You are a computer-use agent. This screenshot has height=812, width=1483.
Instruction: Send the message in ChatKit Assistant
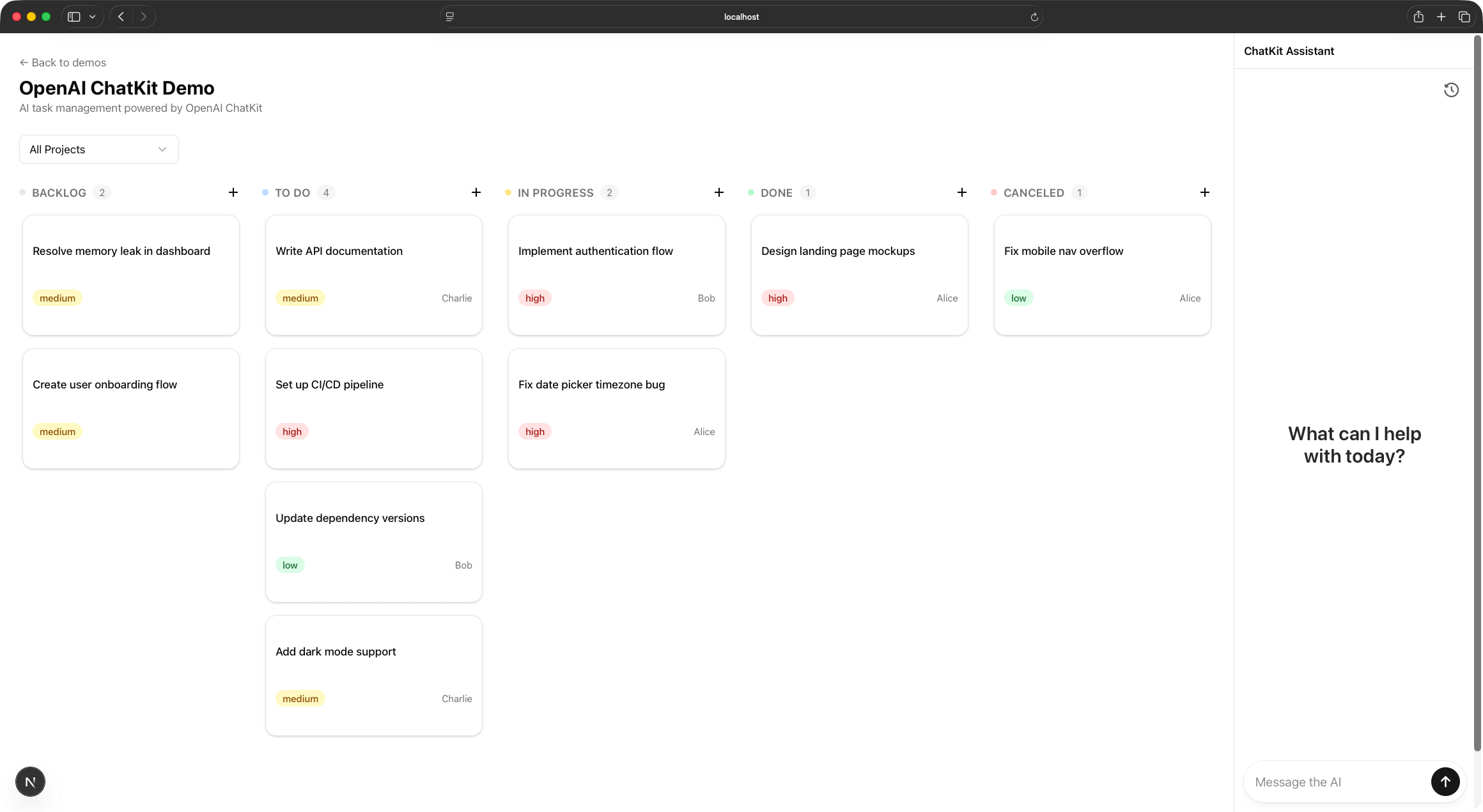pyautogui.click(x=1445, y=781)
